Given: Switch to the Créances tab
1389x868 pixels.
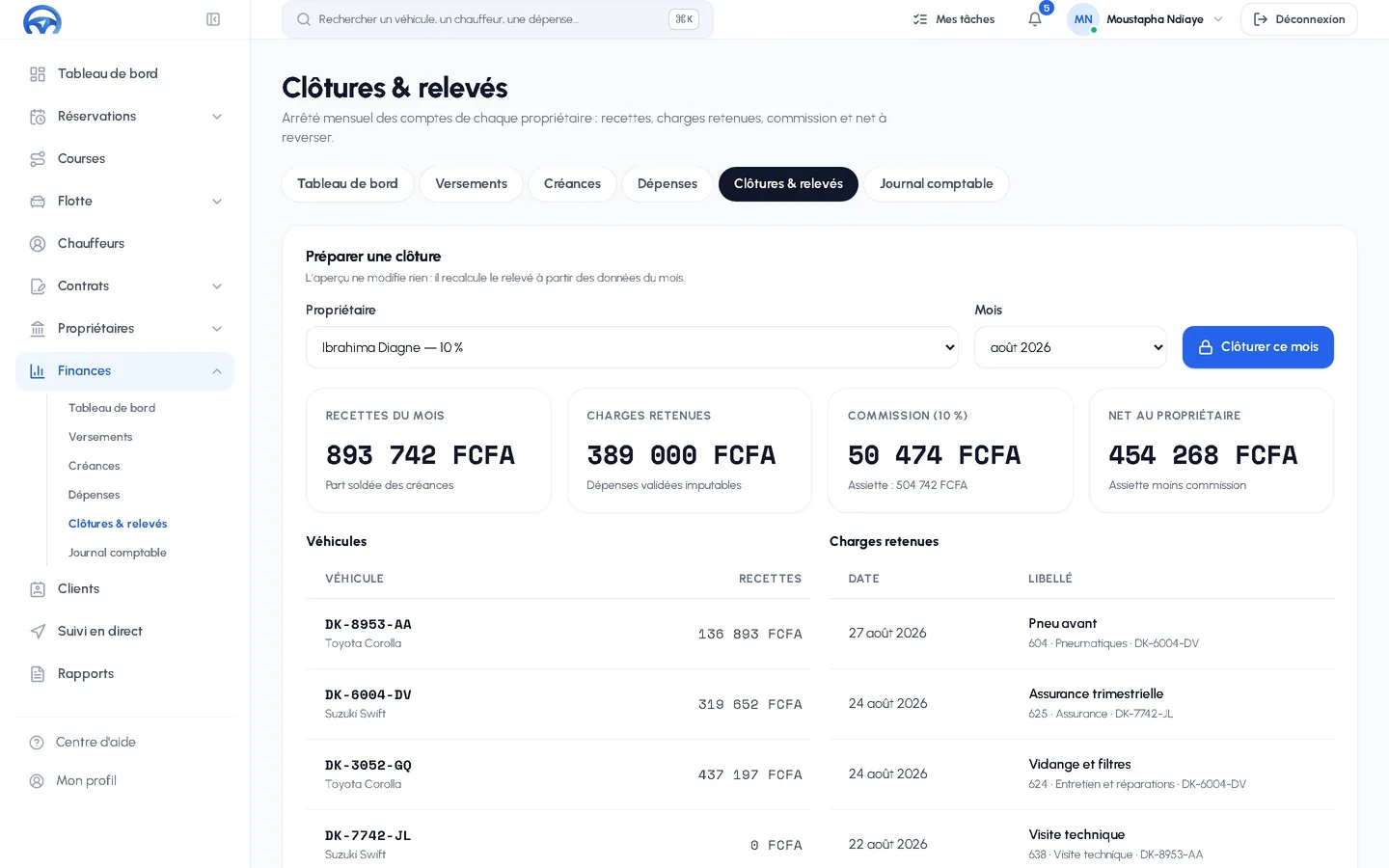Looking at the screenshot, I should [x=572, y=184].
